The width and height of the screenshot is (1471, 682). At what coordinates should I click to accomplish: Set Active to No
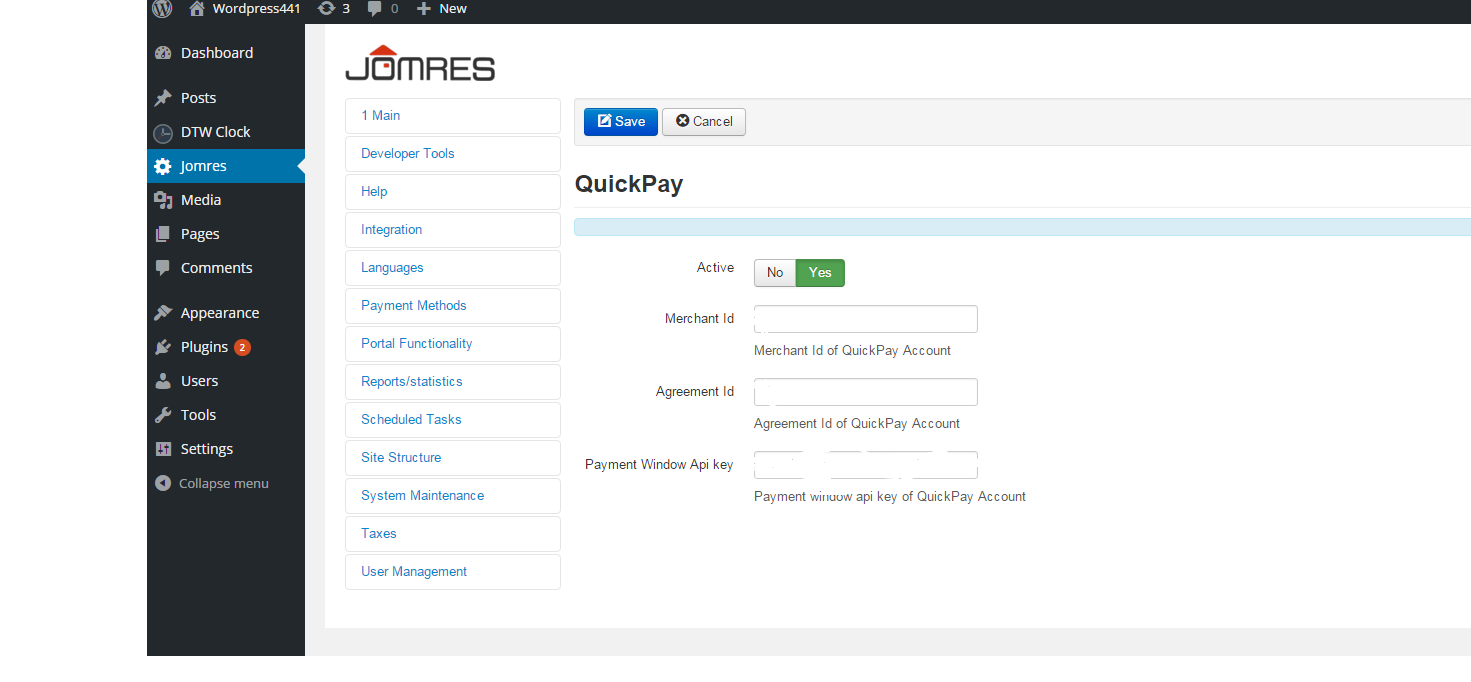[775, 273]
